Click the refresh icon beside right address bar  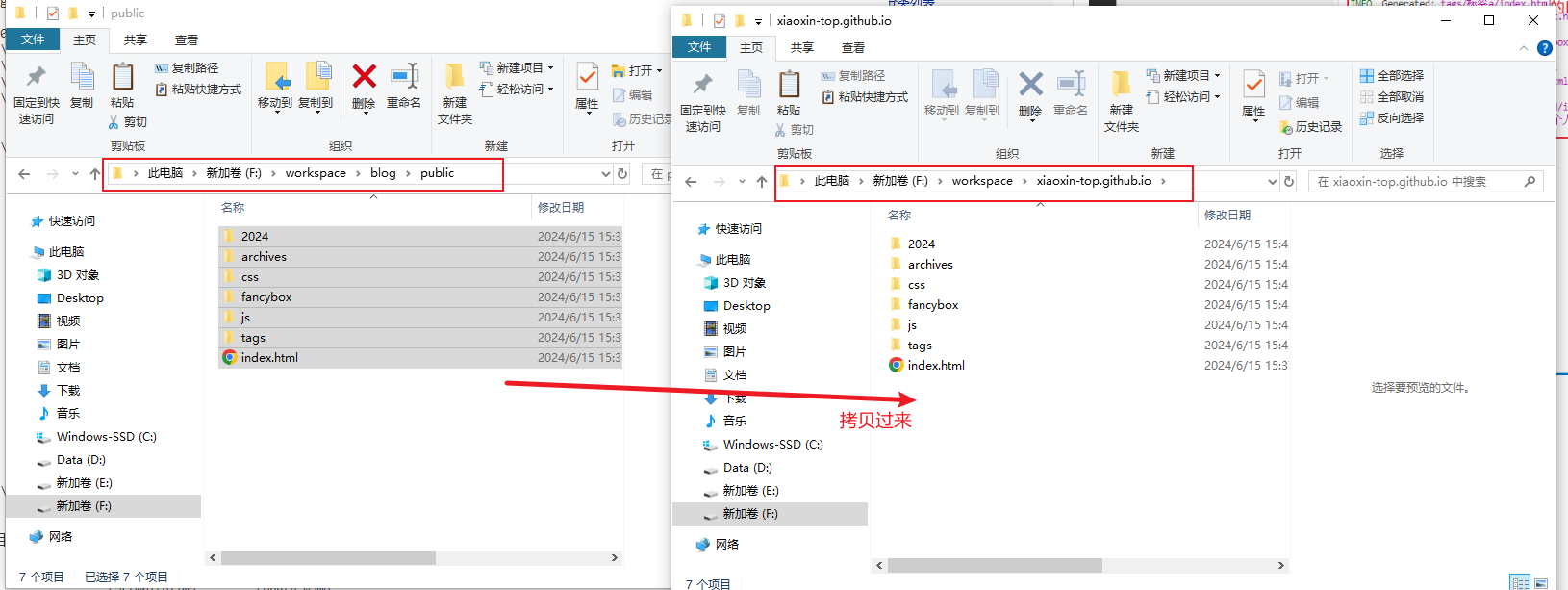[x=1289, y=181]
